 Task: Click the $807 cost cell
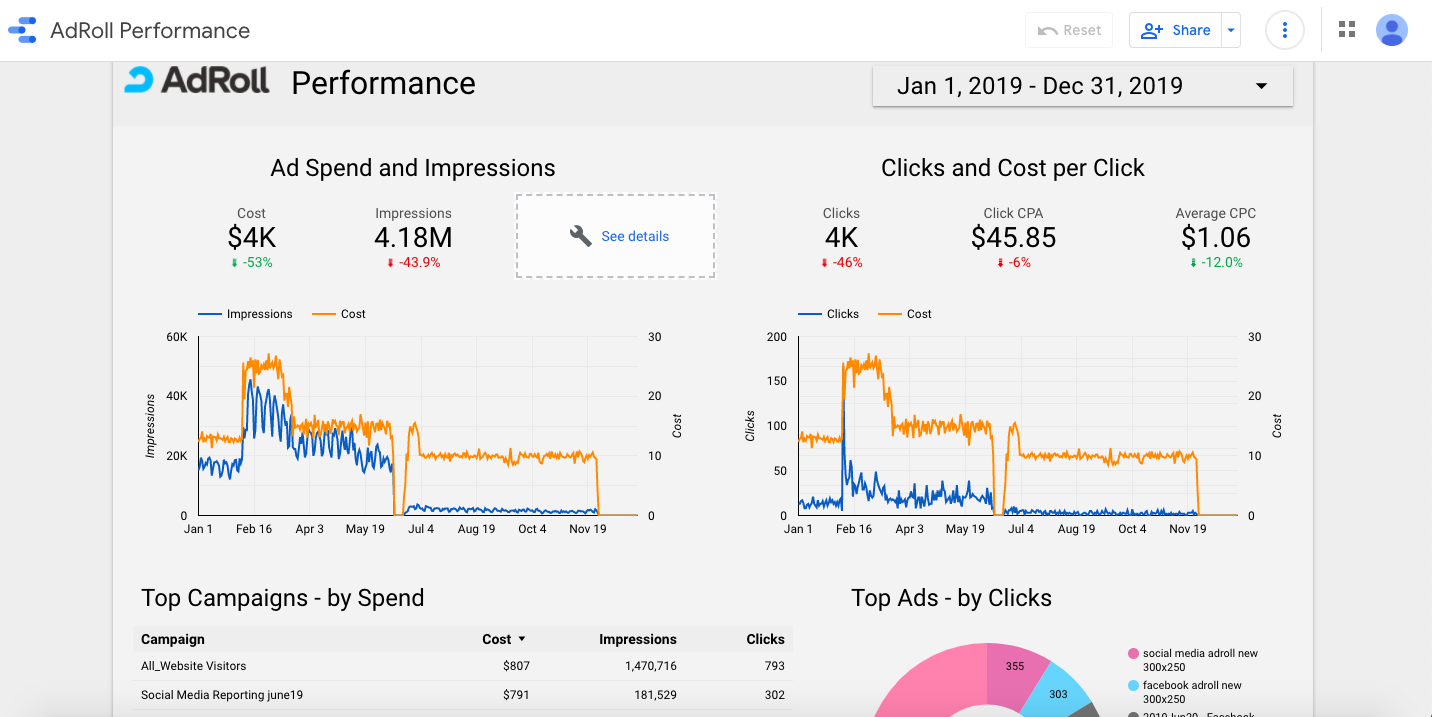click(x=517, y=666)
